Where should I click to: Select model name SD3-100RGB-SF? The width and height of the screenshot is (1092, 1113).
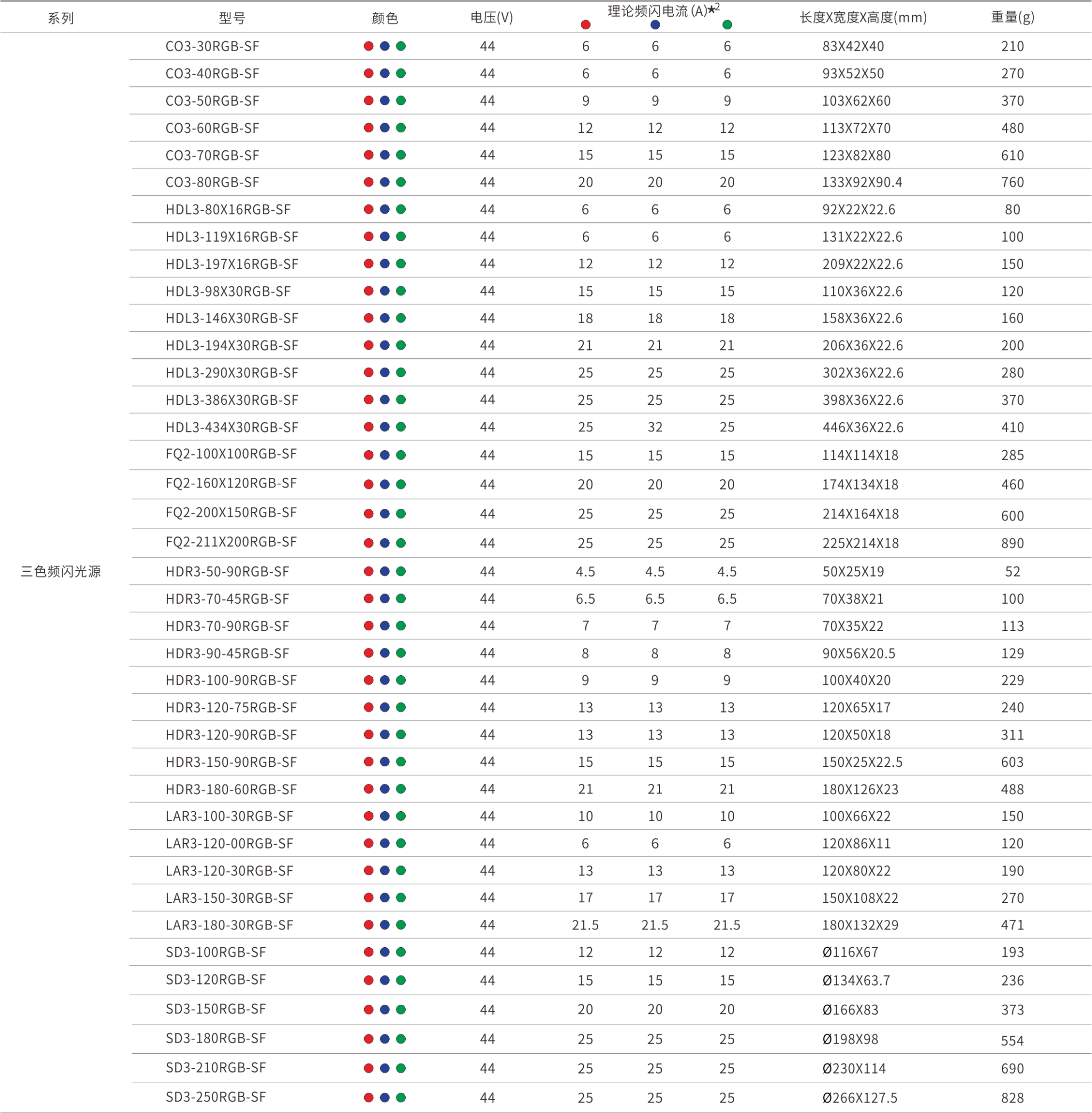click(x=215, y=952)
